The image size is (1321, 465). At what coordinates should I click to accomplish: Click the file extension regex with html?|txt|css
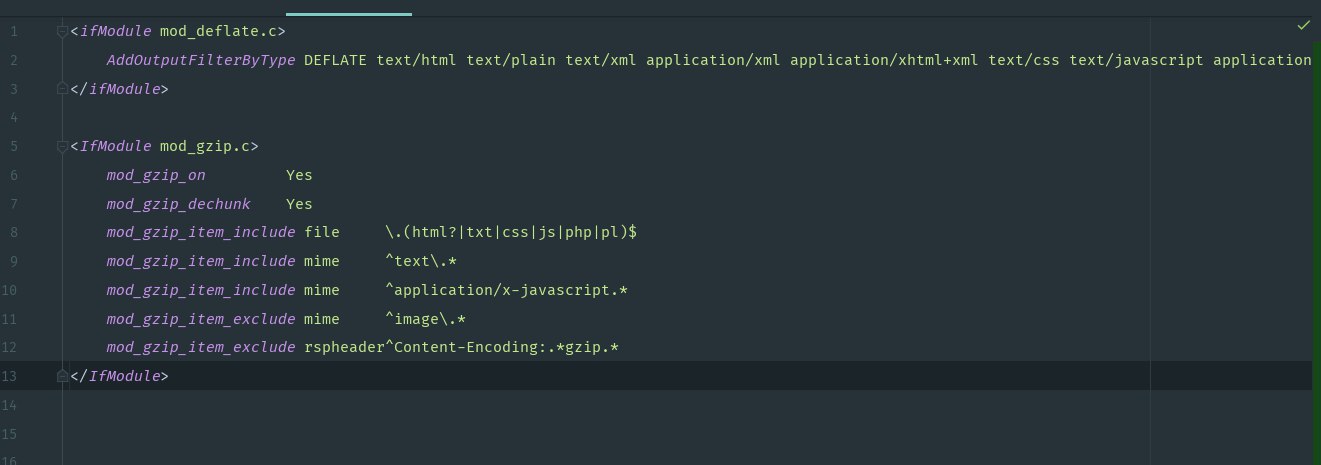coord(511,232)
